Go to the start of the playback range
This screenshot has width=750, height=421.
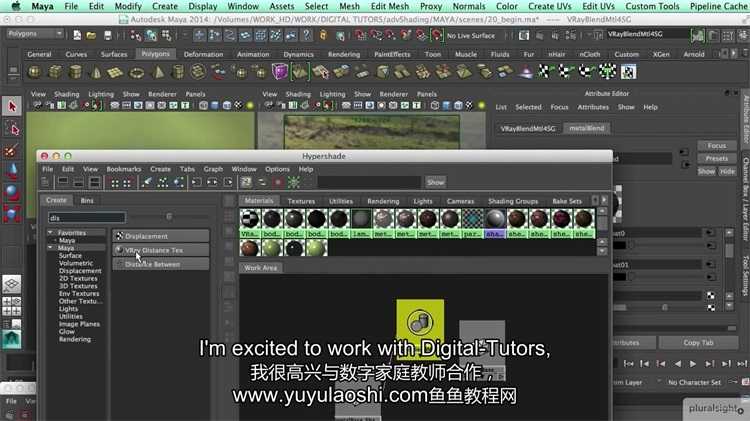pos(629,364)
